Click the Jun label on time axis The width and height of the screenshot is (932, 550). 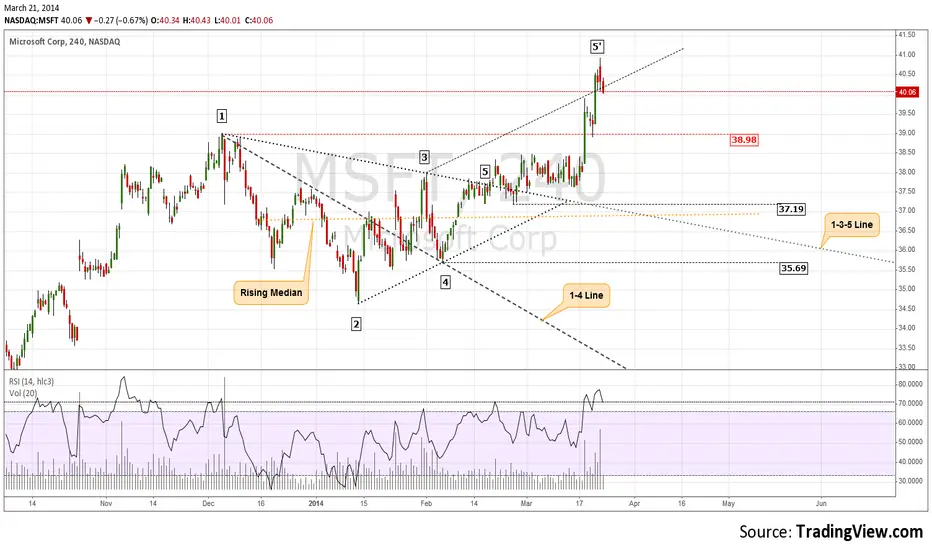(821, 504)
